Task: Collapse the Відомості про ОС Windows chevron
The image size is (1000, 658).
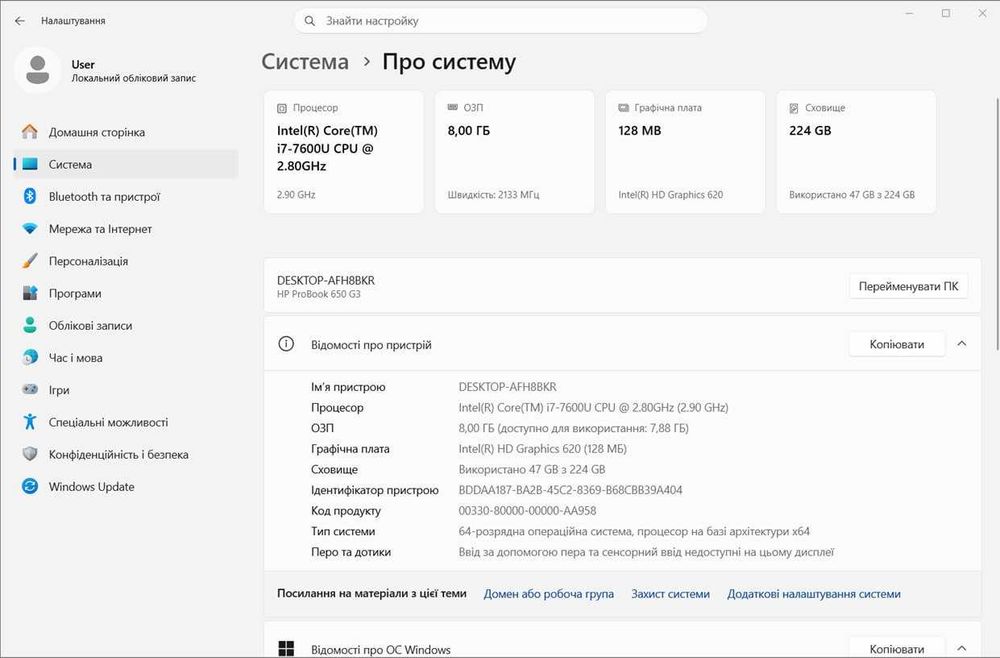Action: [962, 648]
